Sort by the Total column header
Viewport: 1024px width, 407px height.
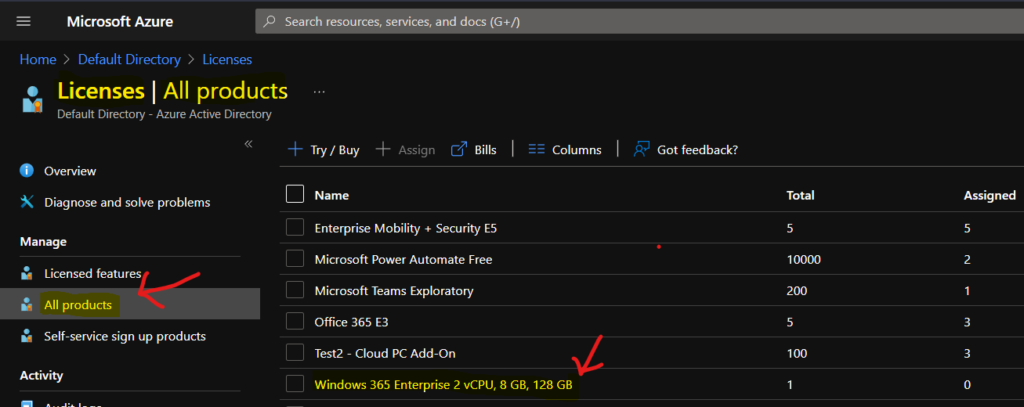[801, 195]
